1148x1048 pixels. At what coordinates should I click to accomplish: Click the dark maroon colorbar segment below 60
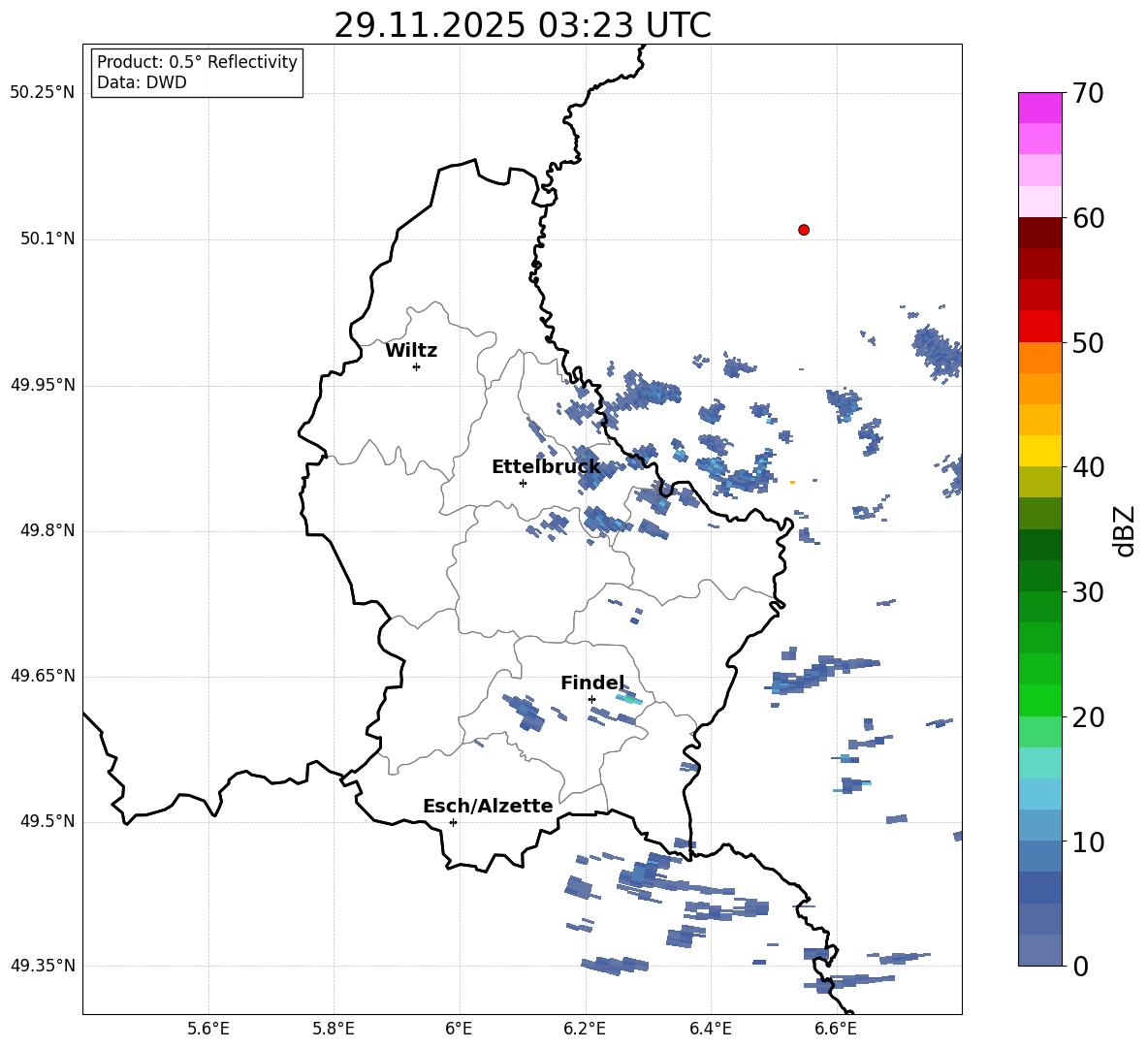coord(1039,233)
